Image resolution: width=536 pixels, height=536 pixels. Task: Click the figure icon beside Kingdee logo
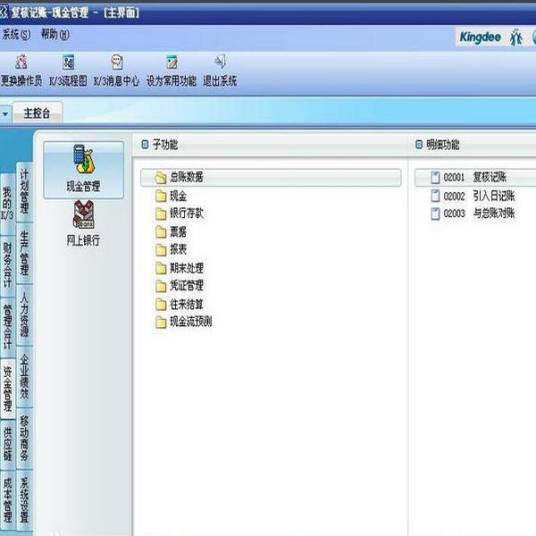coord(515,37)
